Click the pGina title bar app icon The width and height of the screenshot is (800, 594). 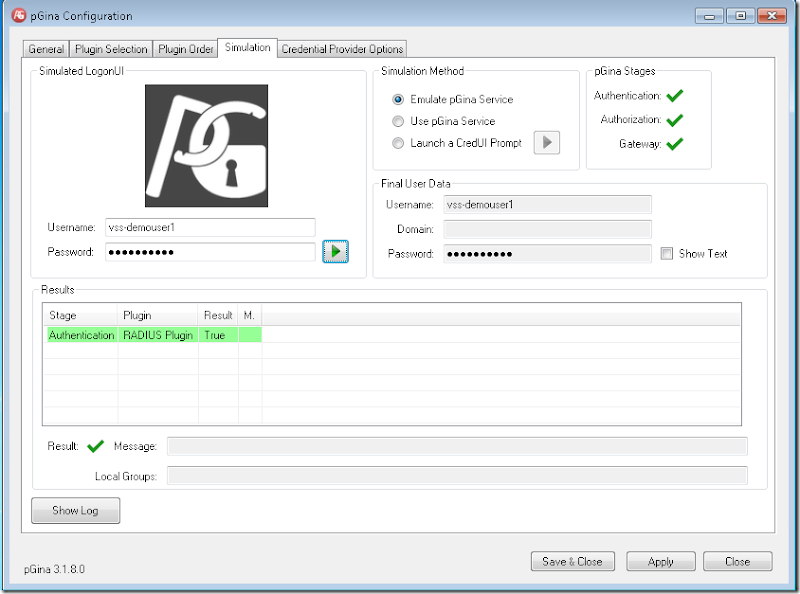tap(18, 15)
